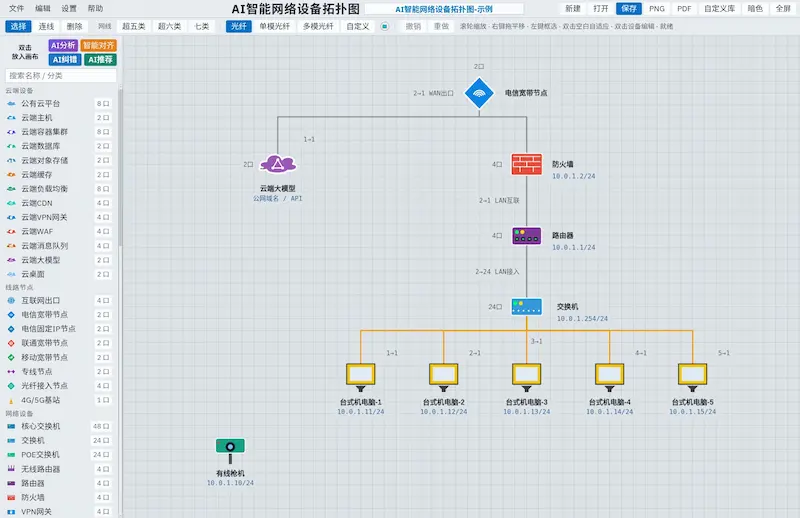Select the purple cloud large-model icon

pos(278,164)
